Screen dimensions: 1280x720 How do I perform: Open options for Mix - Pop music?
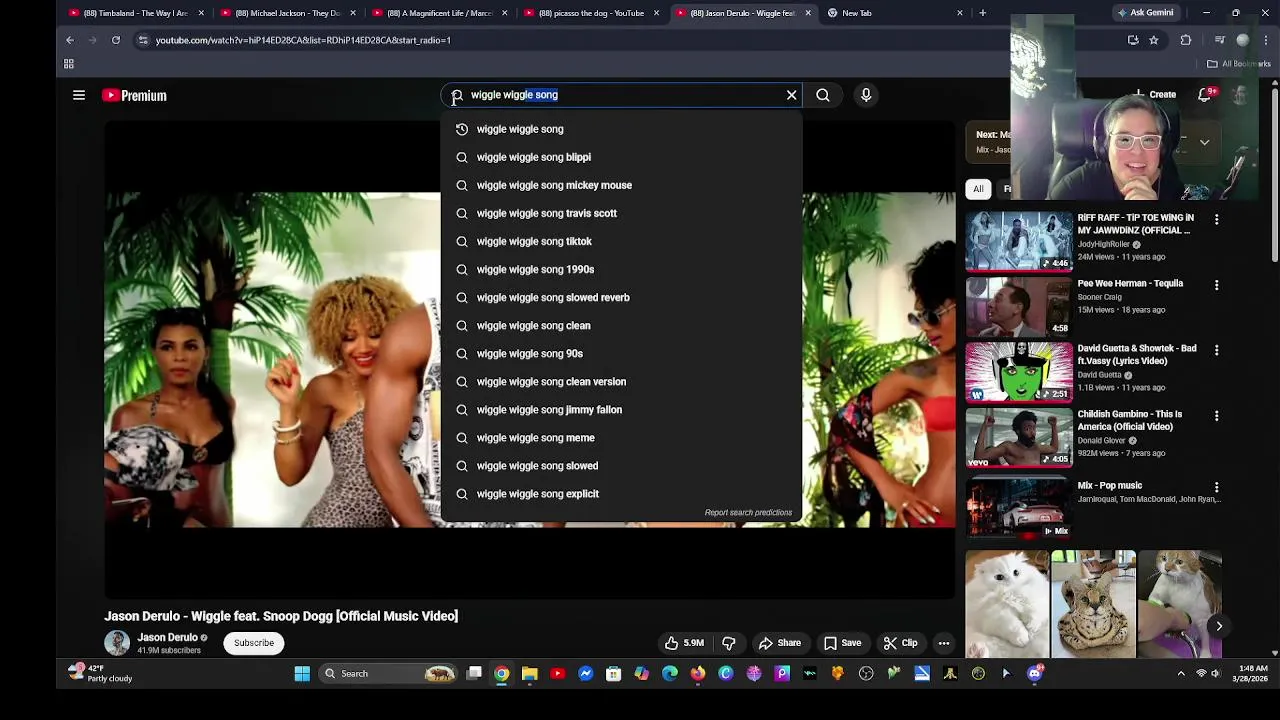click(1216, 487)
